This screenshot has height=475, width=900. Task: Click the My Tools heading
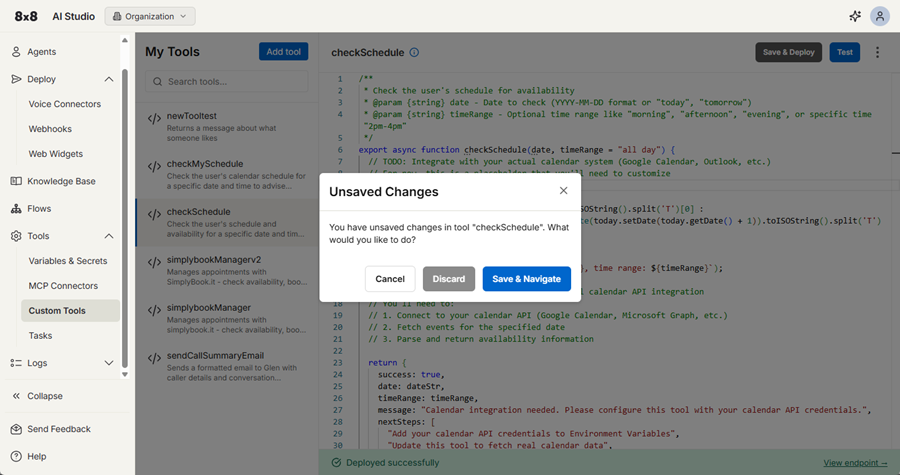172,52
